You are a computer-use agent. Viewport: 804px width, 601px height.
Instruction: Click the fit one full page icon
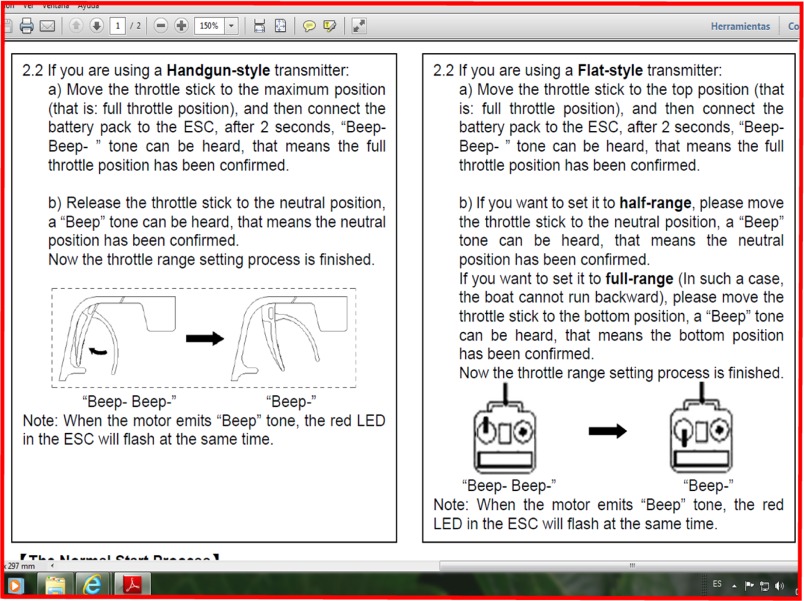280,26
